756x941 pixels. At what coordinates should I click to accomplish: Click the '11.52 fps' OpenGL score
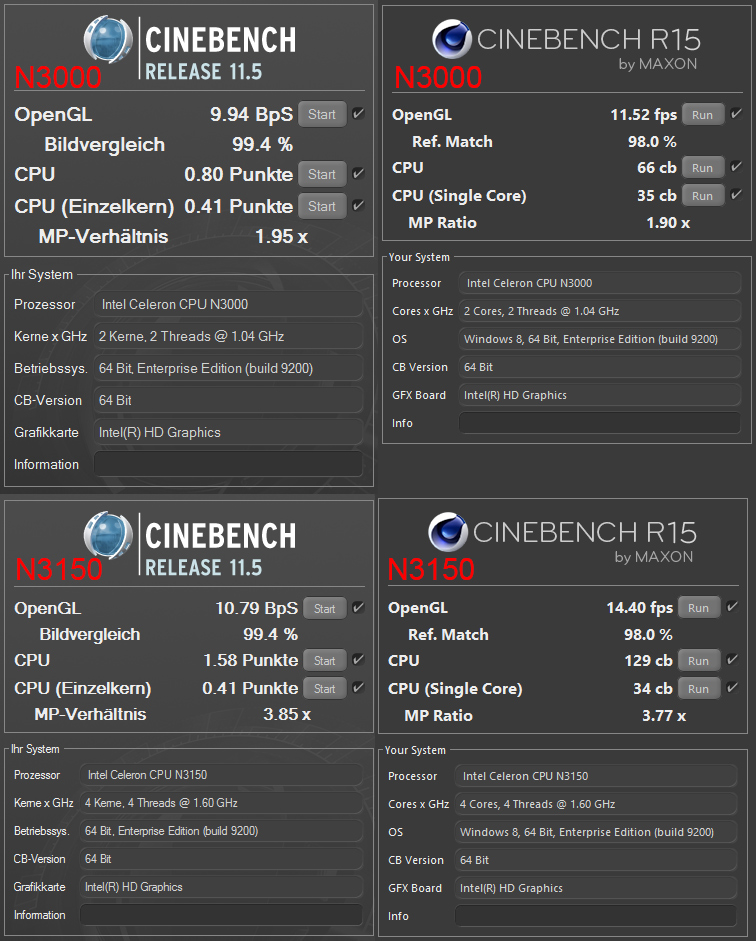[x=644, y=115]
